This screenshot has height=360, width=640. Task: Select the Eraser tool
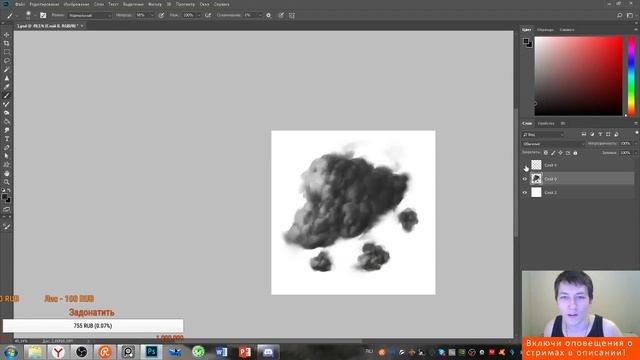click(7, 113)
